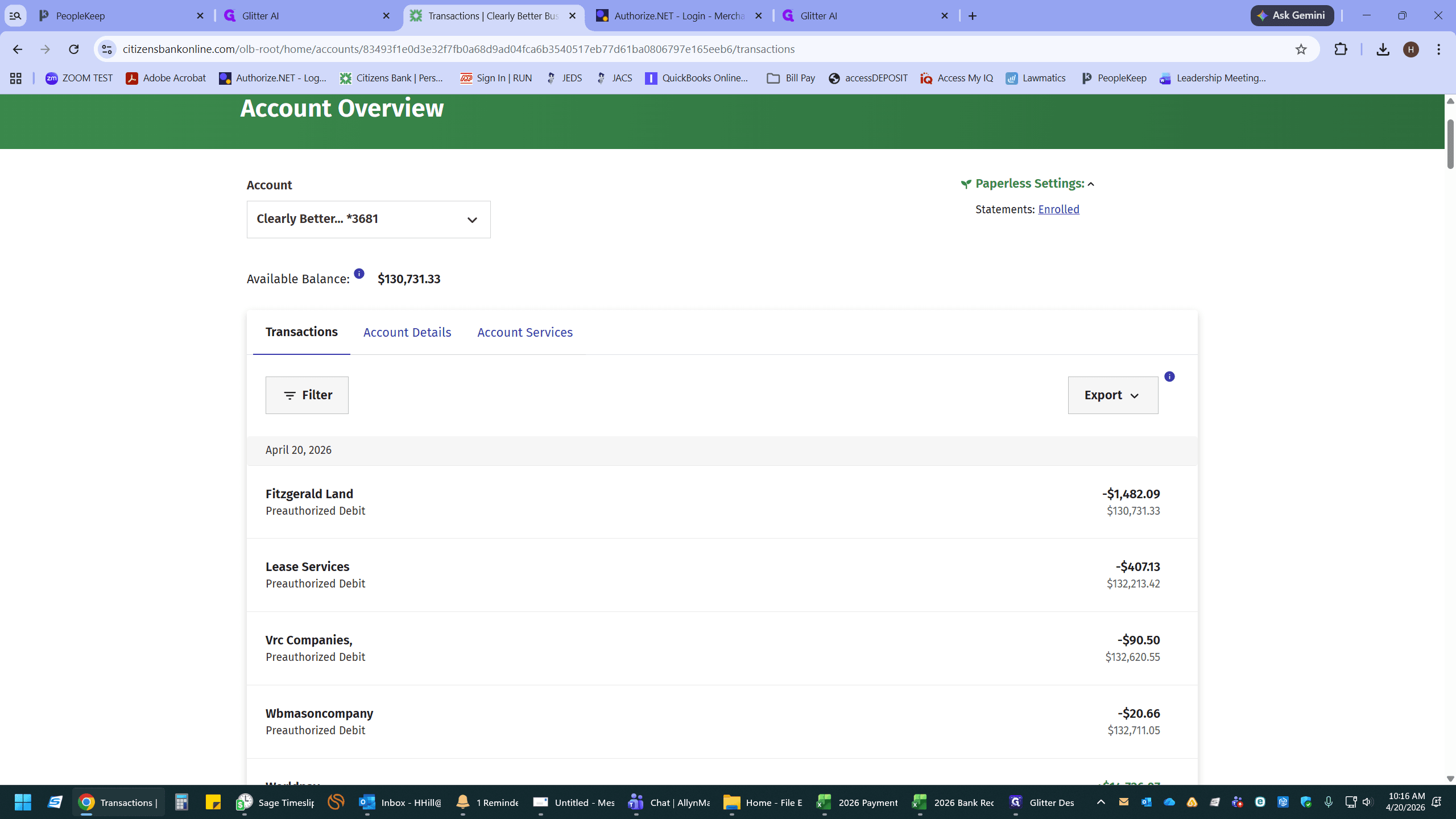Open the Chrome downloads icon
Viewport: 1456px width, 819px height.
1383,49
